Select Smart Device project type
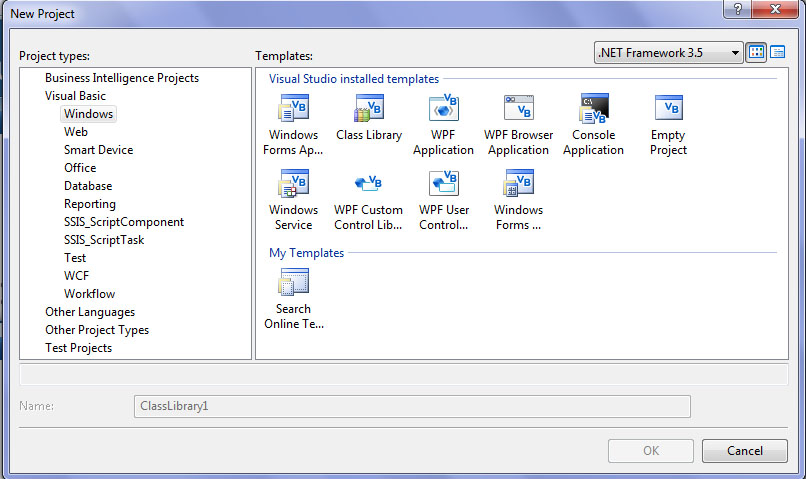The image size is (806, 479). pyautogui.click(x=99, y=150)
